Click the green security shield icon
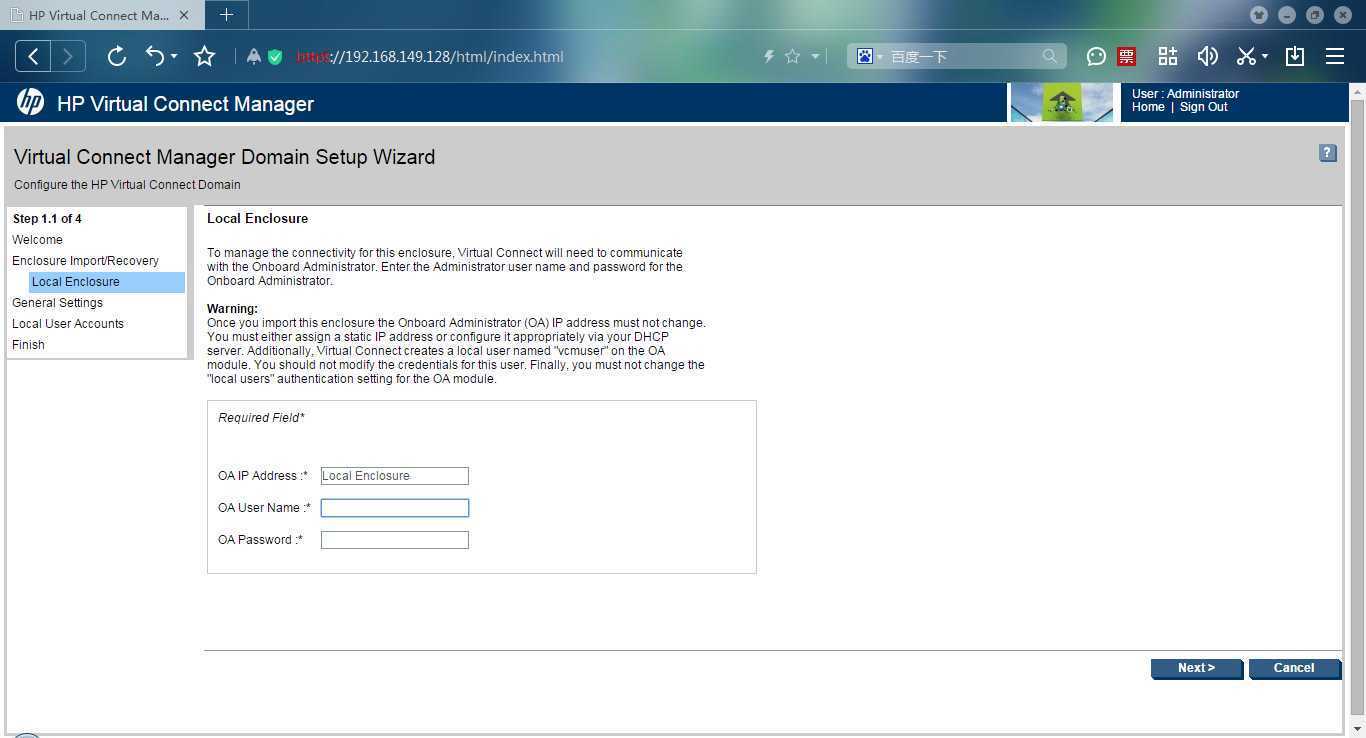The height and width of the screenshot is (738, 1366). point(275,57)
